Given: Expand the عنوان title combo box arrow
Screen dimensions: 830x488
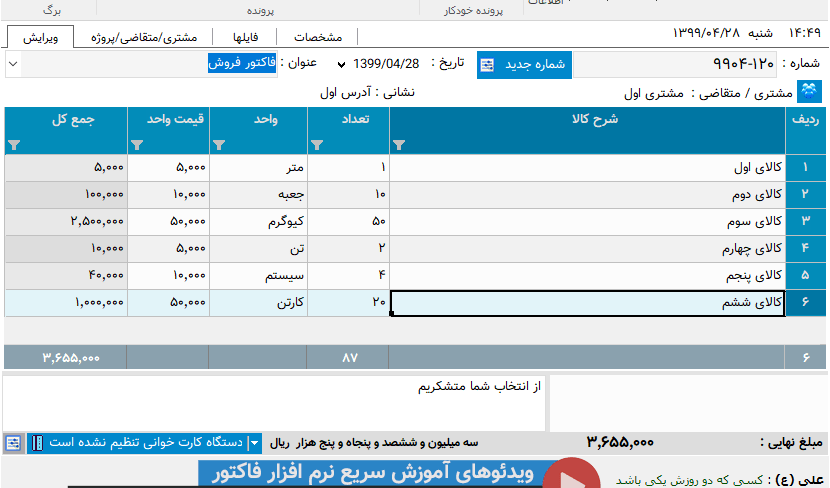Looking at the screenshot, I should pyautogui.click(x=13, y=64).
